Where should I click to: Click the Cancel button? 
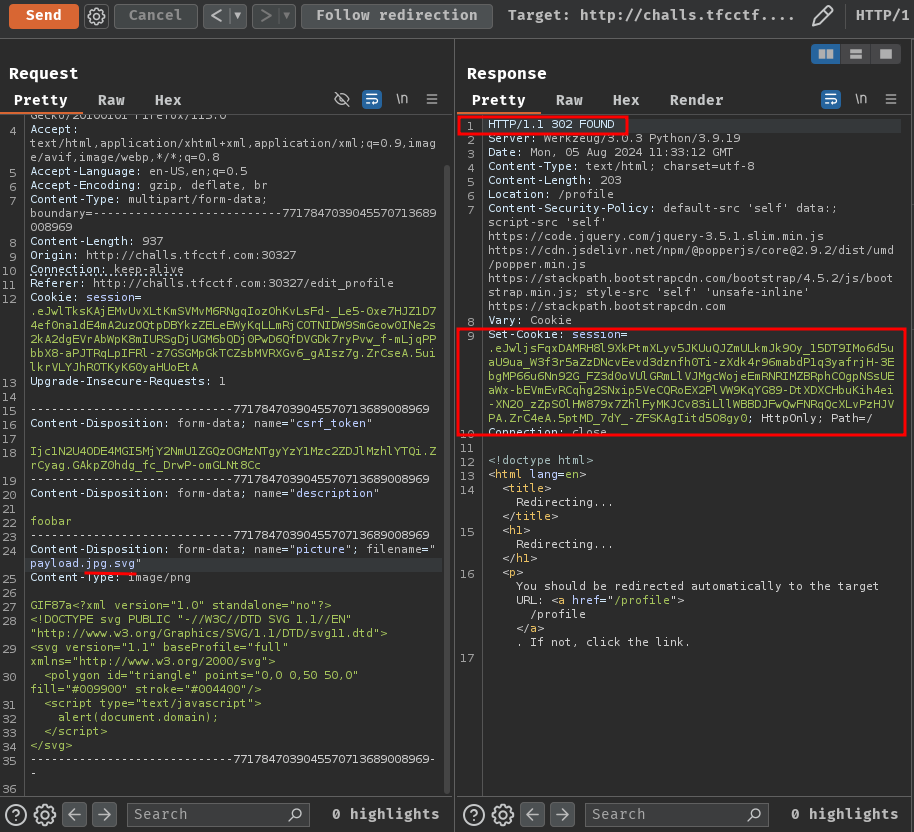[x=156, y=16]
